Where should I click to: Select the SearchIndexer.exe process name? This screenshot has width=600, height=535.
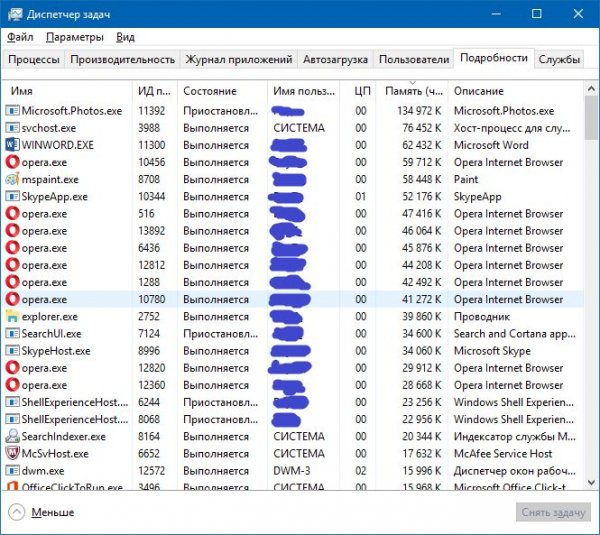pos(64,437)
